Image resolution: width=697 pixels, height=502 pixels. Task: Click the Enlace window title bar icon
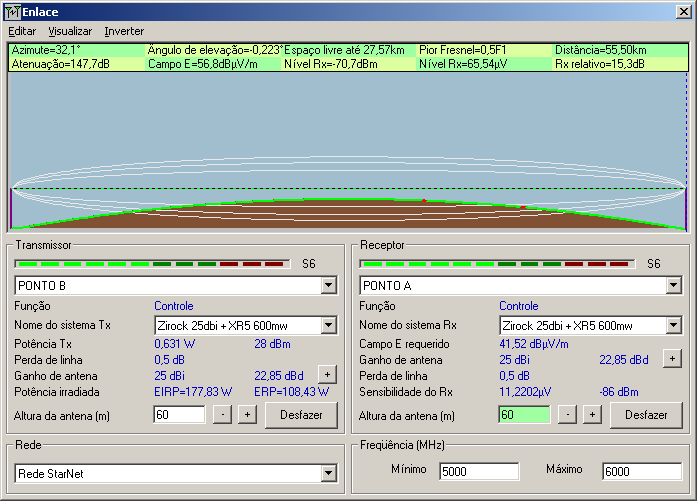[x=12, y=12]
